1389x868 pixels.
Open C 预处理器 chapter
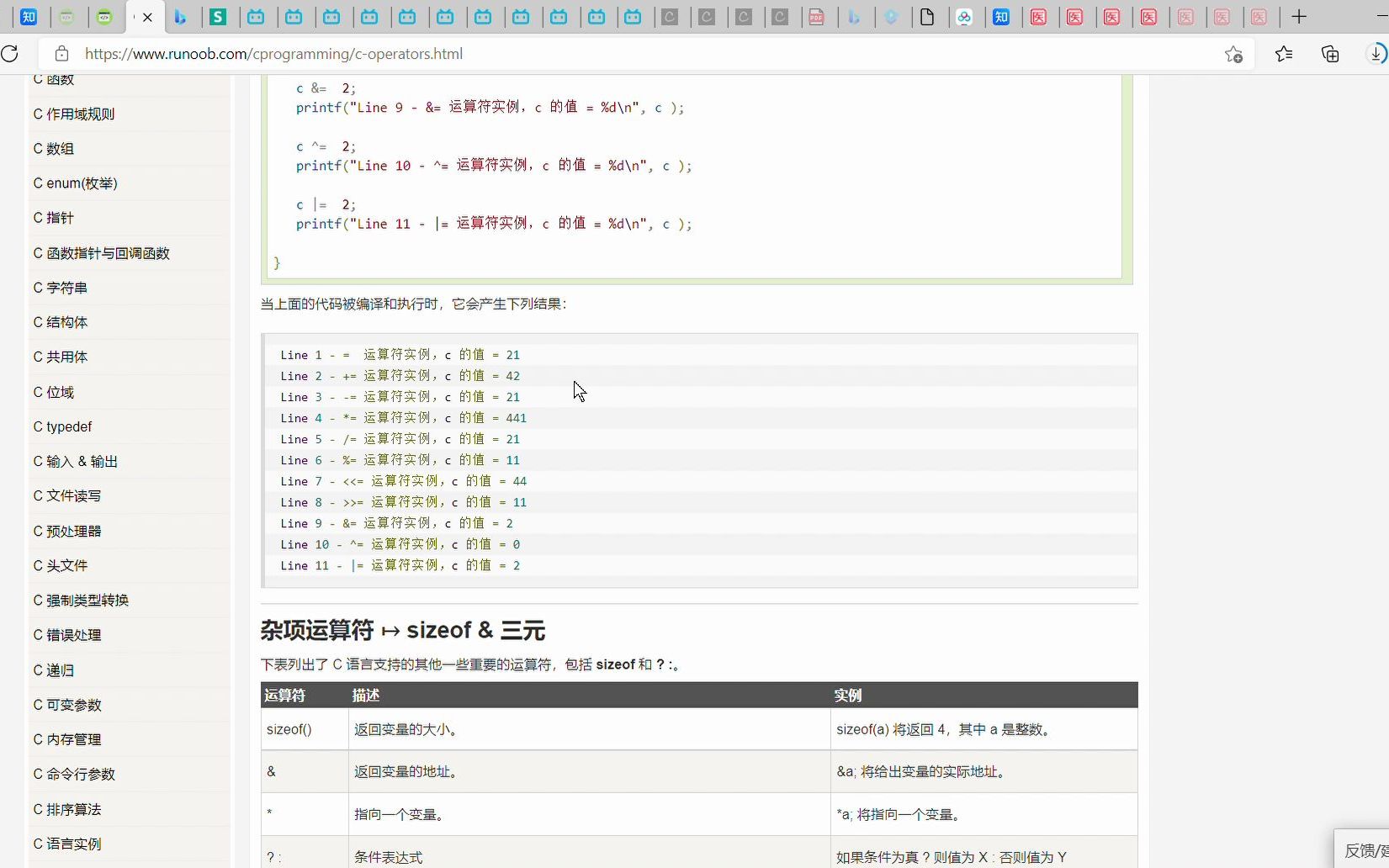[x=67, y=532]
